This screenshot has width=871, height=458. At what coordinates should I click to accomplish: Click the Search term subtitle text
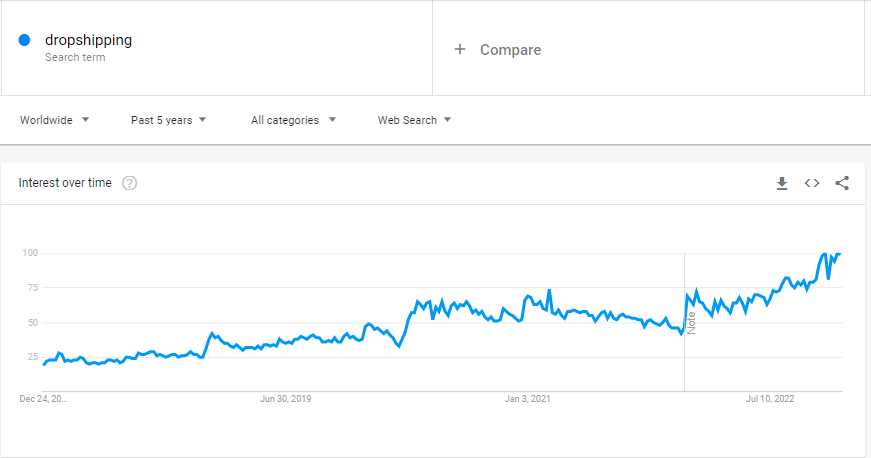(75, 57)
